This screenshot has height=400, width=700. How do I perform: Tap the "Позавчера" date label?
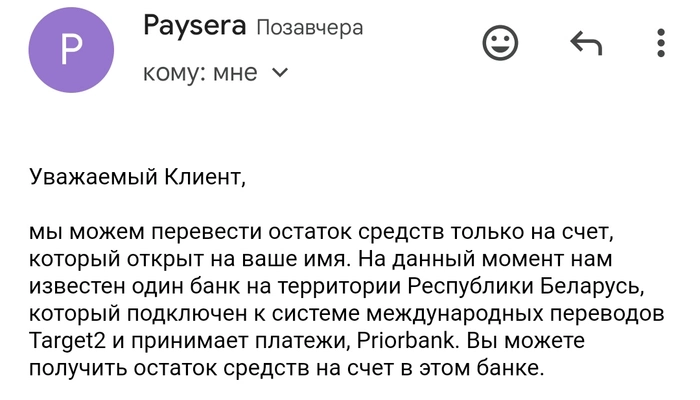[x=310, y=28]
